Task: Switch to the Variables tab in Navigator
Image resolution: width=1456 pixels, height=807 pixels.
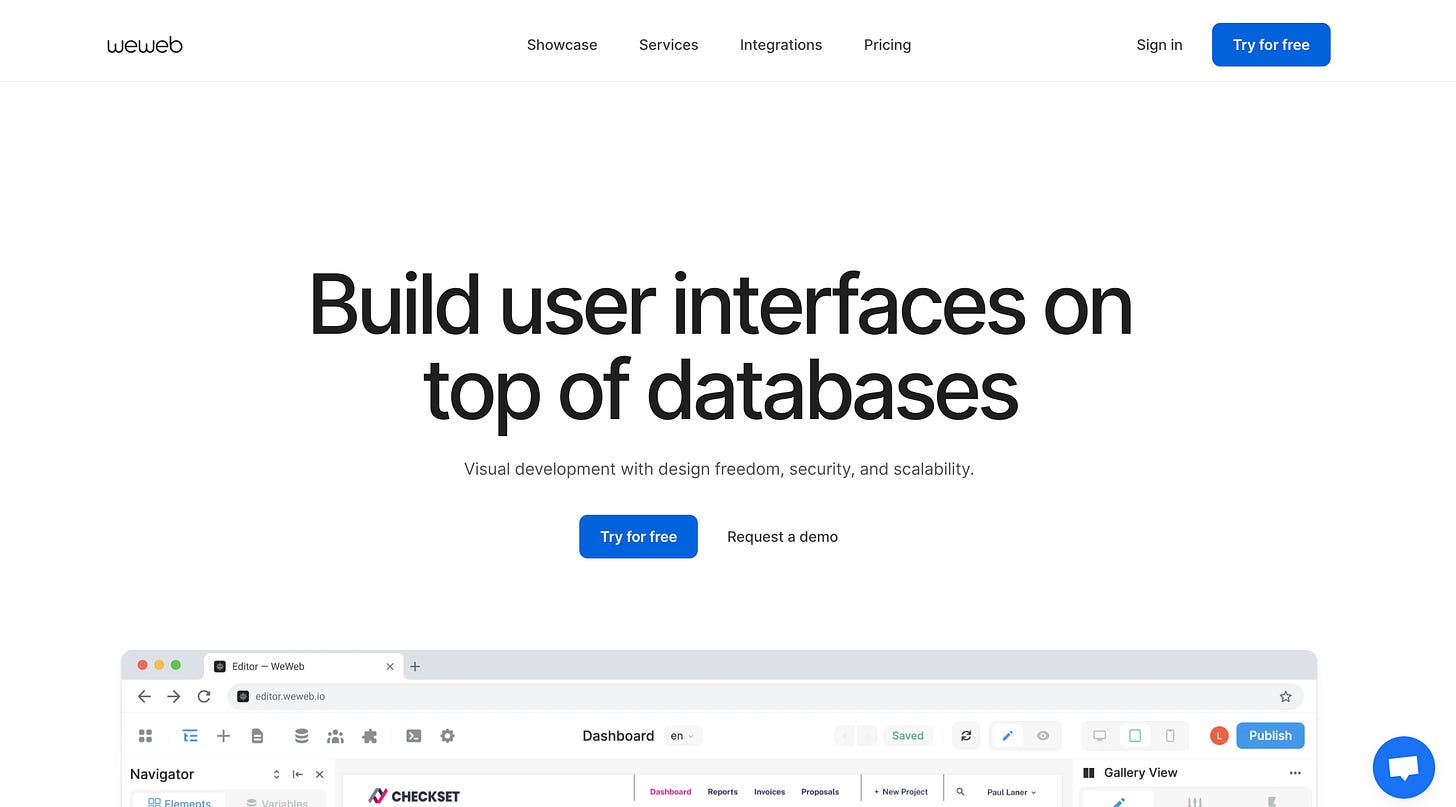Action: pos(278,803)
